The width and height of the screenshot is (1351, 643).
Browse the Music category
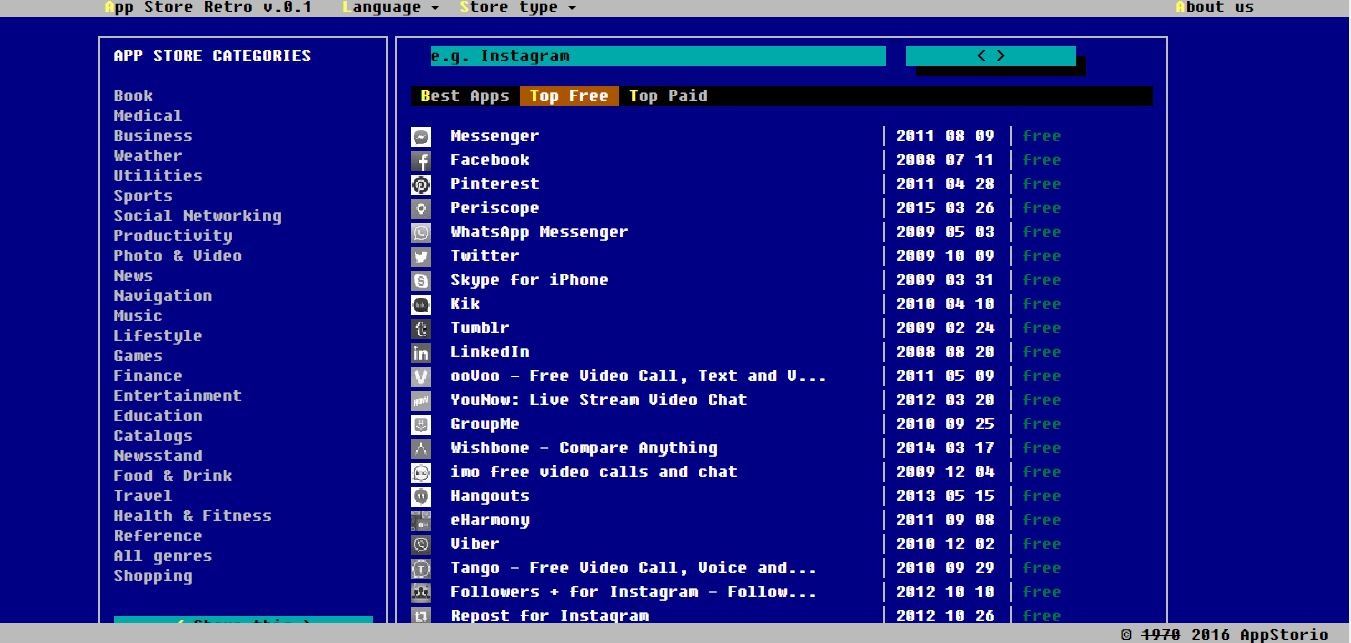[138, 316]
